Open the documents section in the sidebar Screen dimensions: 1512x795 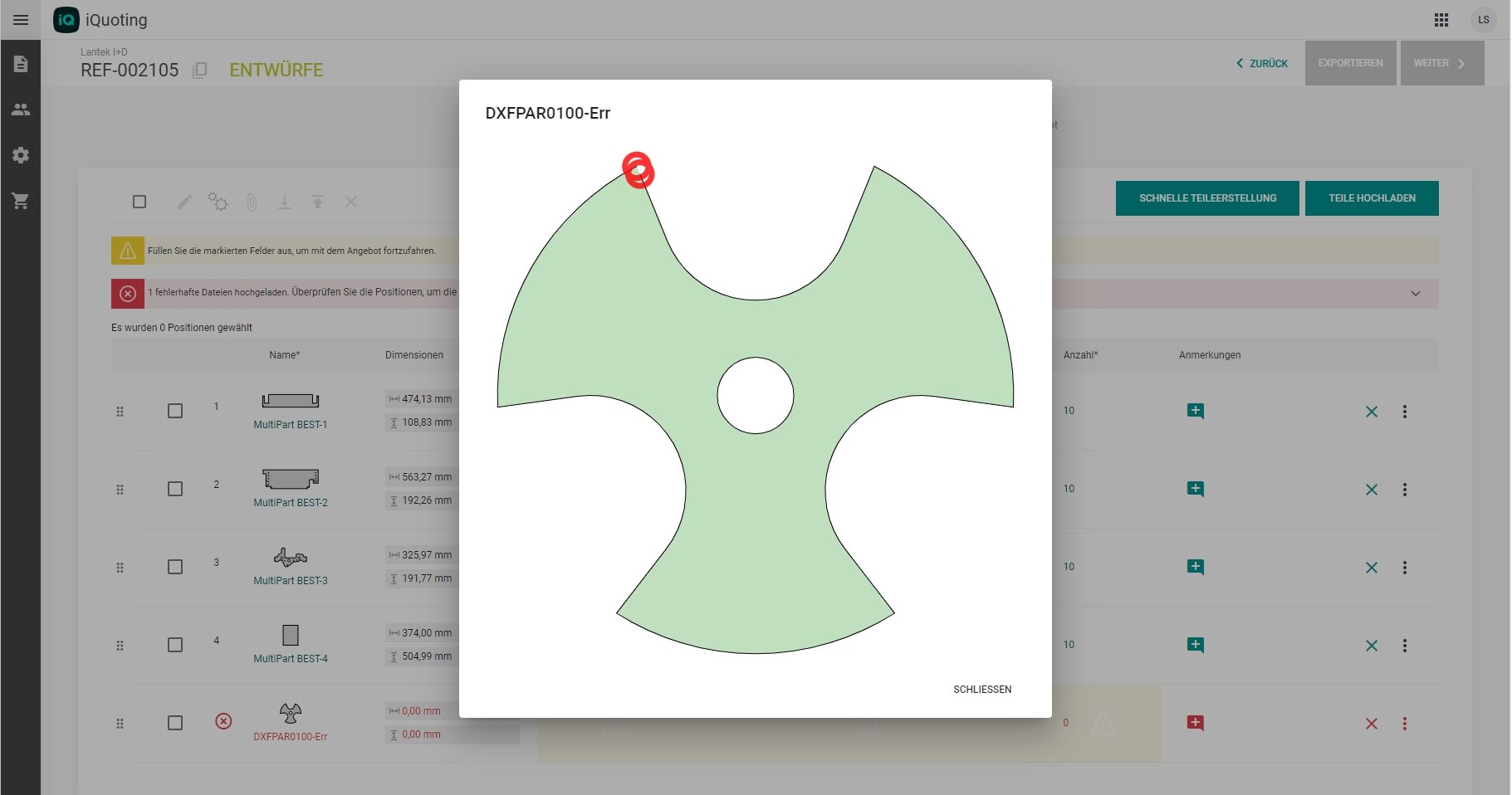pos(21,64)
